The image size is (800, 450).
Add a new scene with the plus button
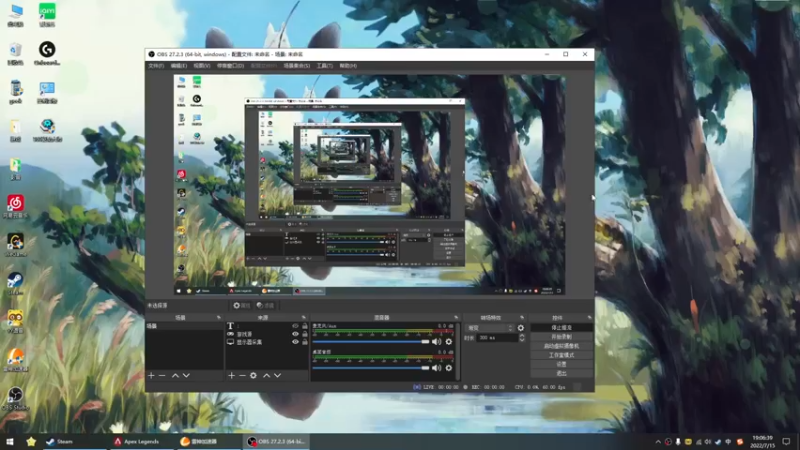coord(151,376)
